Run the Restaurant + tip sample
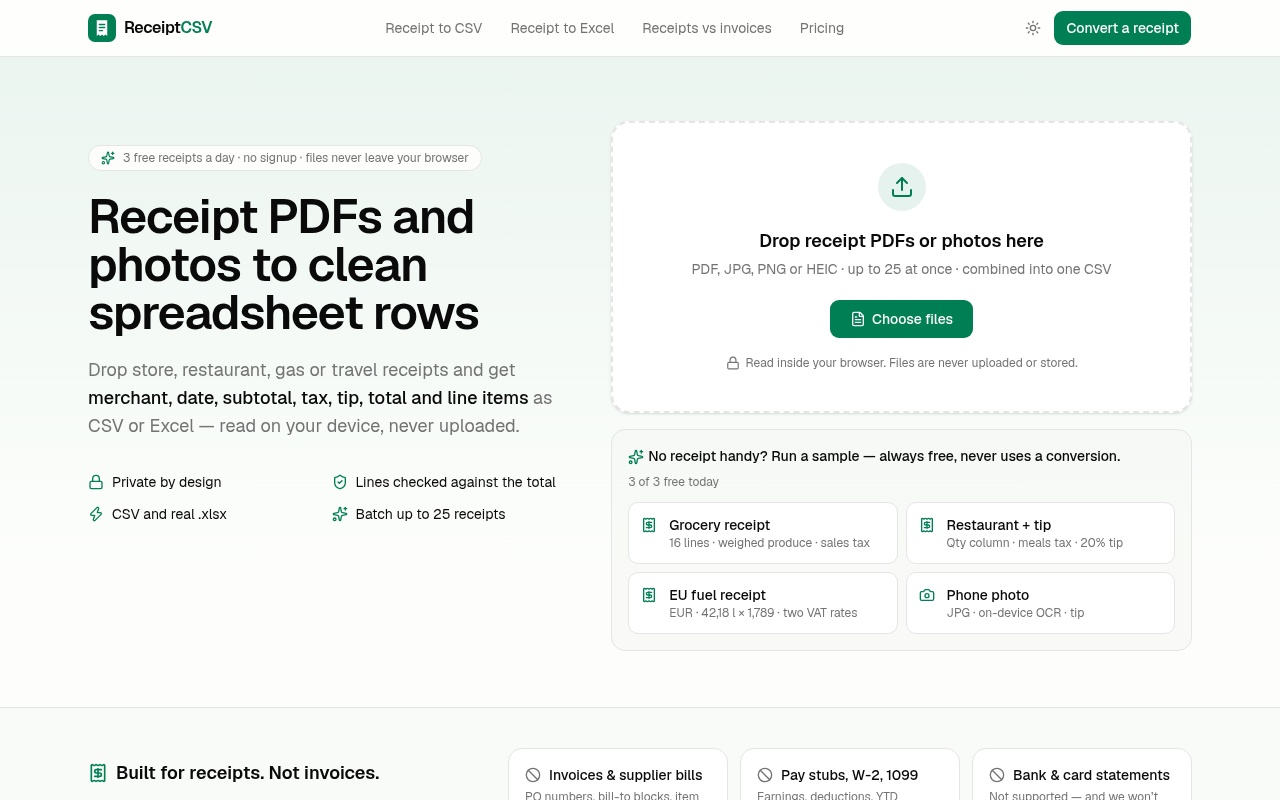The height and width of the screenshot is (800, 1280). pyautogui.click(x=1040, y=533)
